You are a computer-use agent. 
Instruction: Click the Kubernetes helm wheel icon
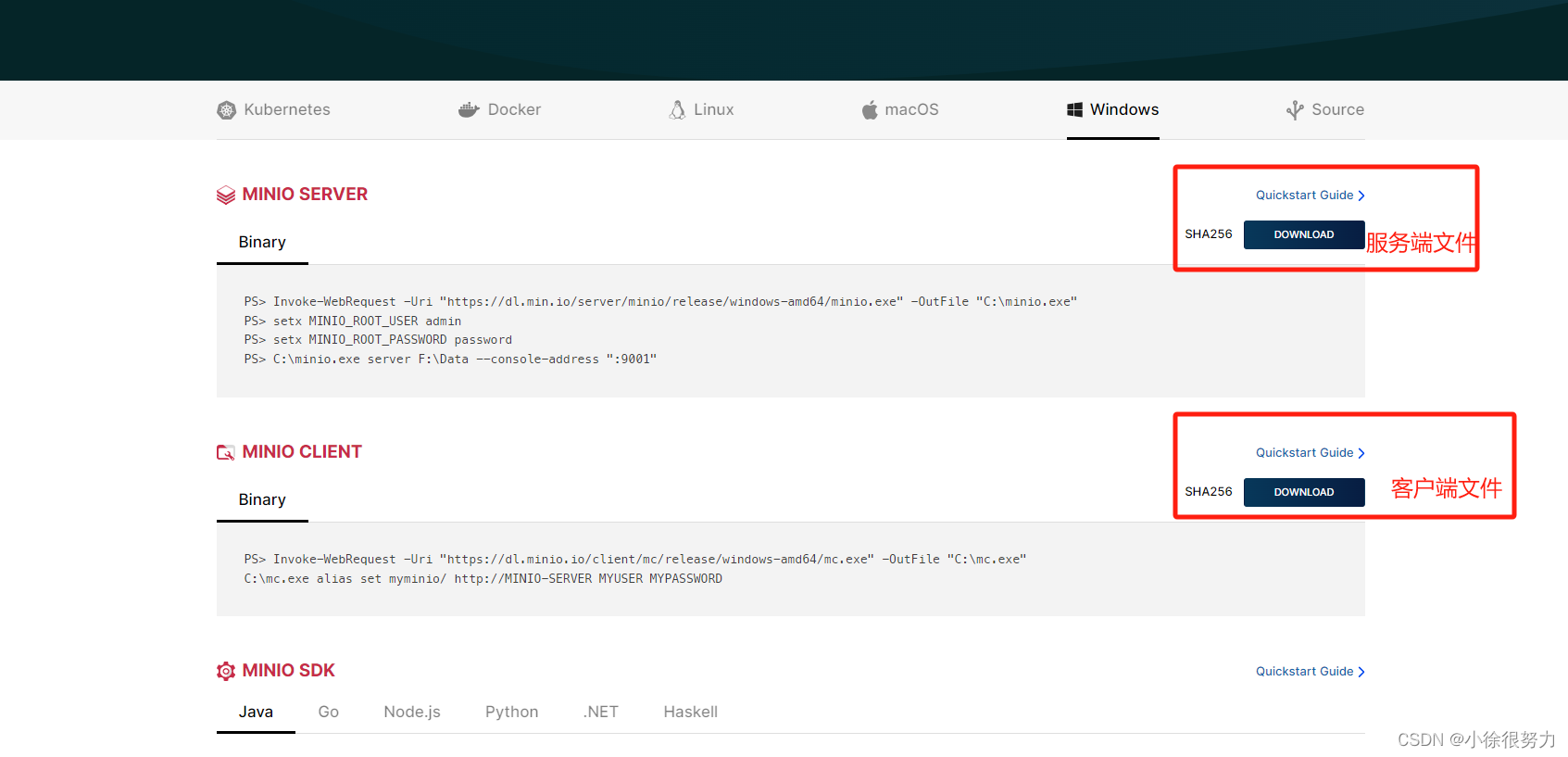click(226, 110)
